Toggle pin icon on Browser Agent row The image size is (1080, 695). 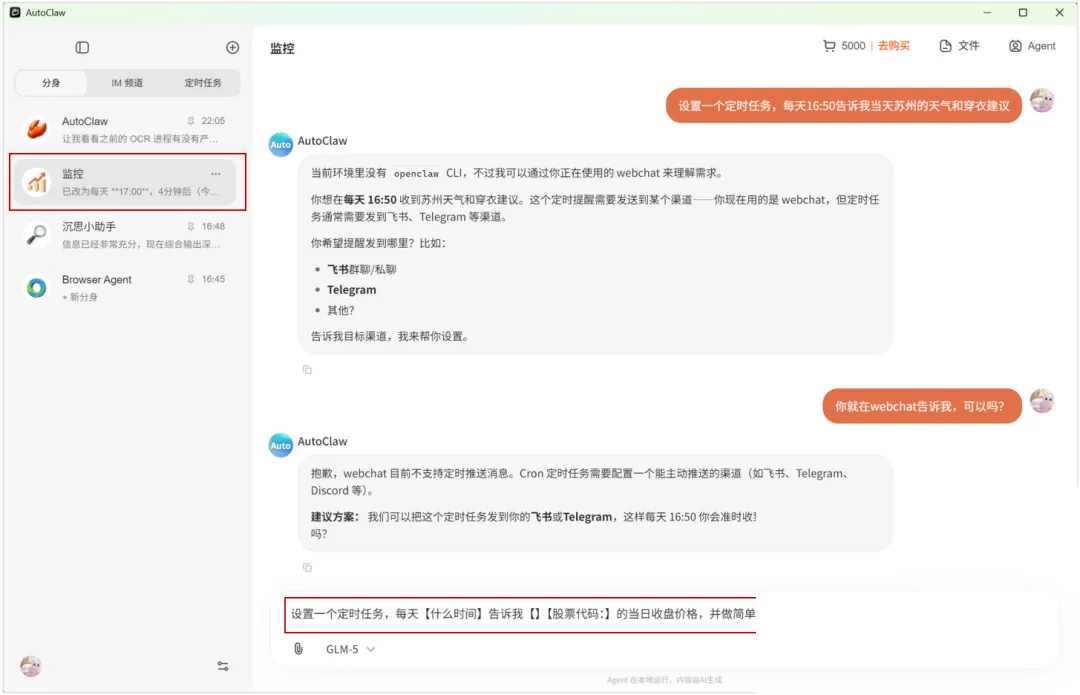(x=191, y=279)
